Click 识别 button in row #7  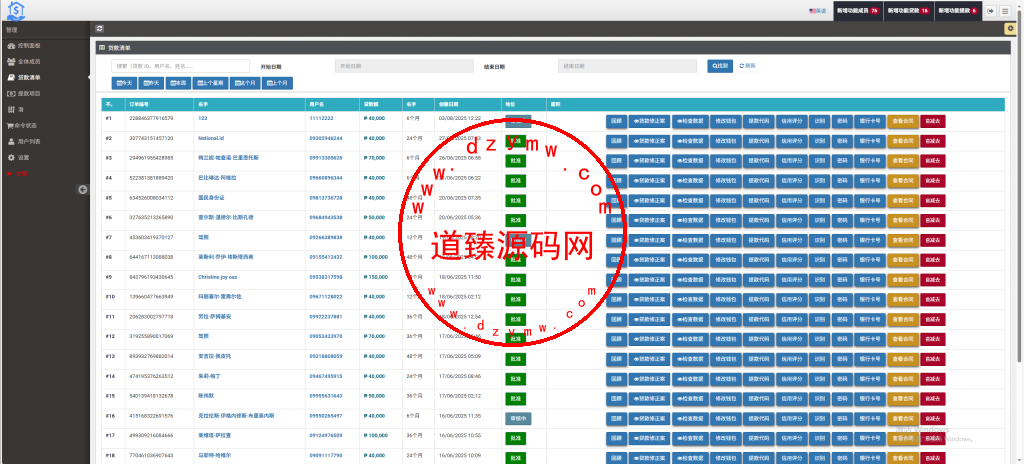click(820, 240)
